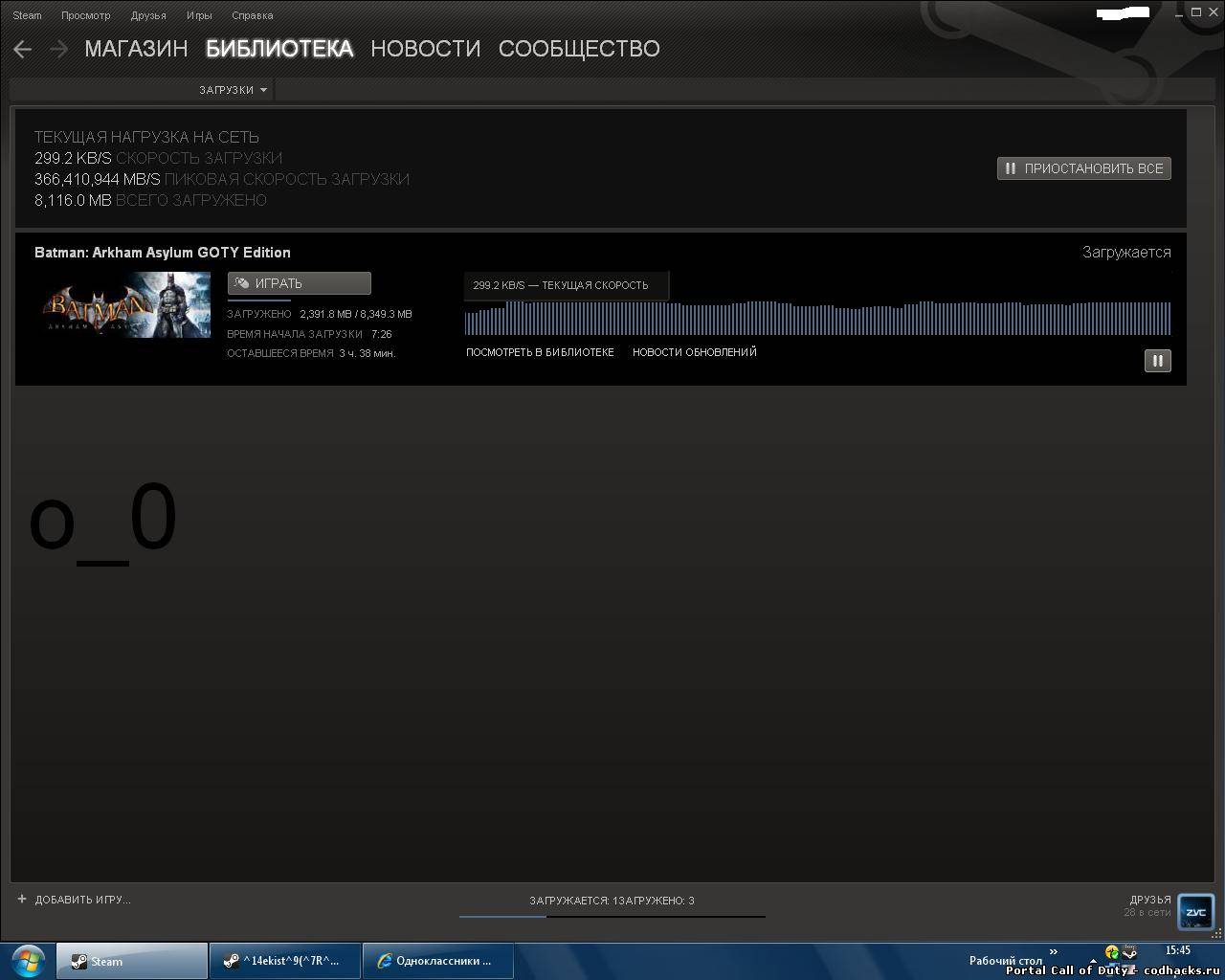Open the НОВОСТИ ОБНОВЛЕНИЙ link

click(x=694, y=352)
